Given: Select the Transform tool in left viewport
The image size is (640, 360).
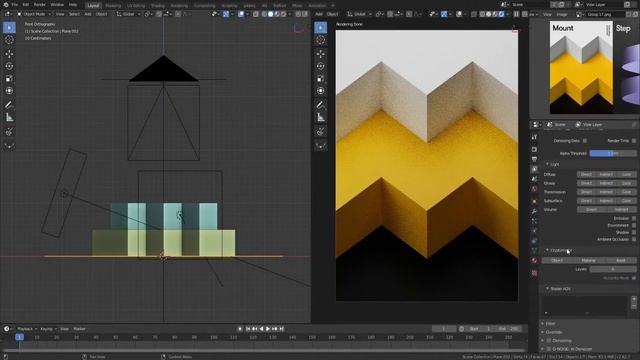Looking at the screenshot, I should (x=9, y=91).
